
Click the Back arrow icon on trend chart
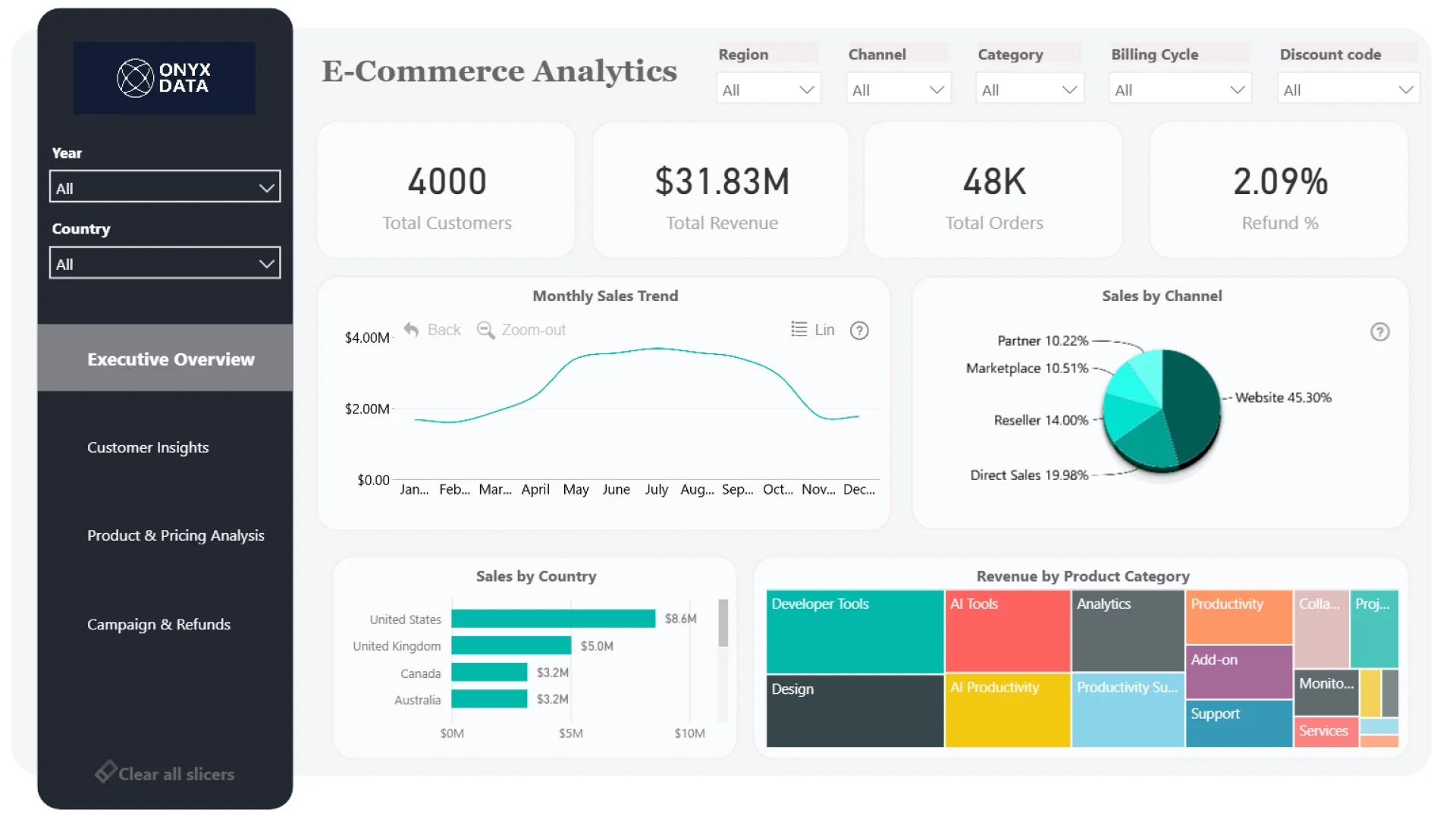(411, 330)
